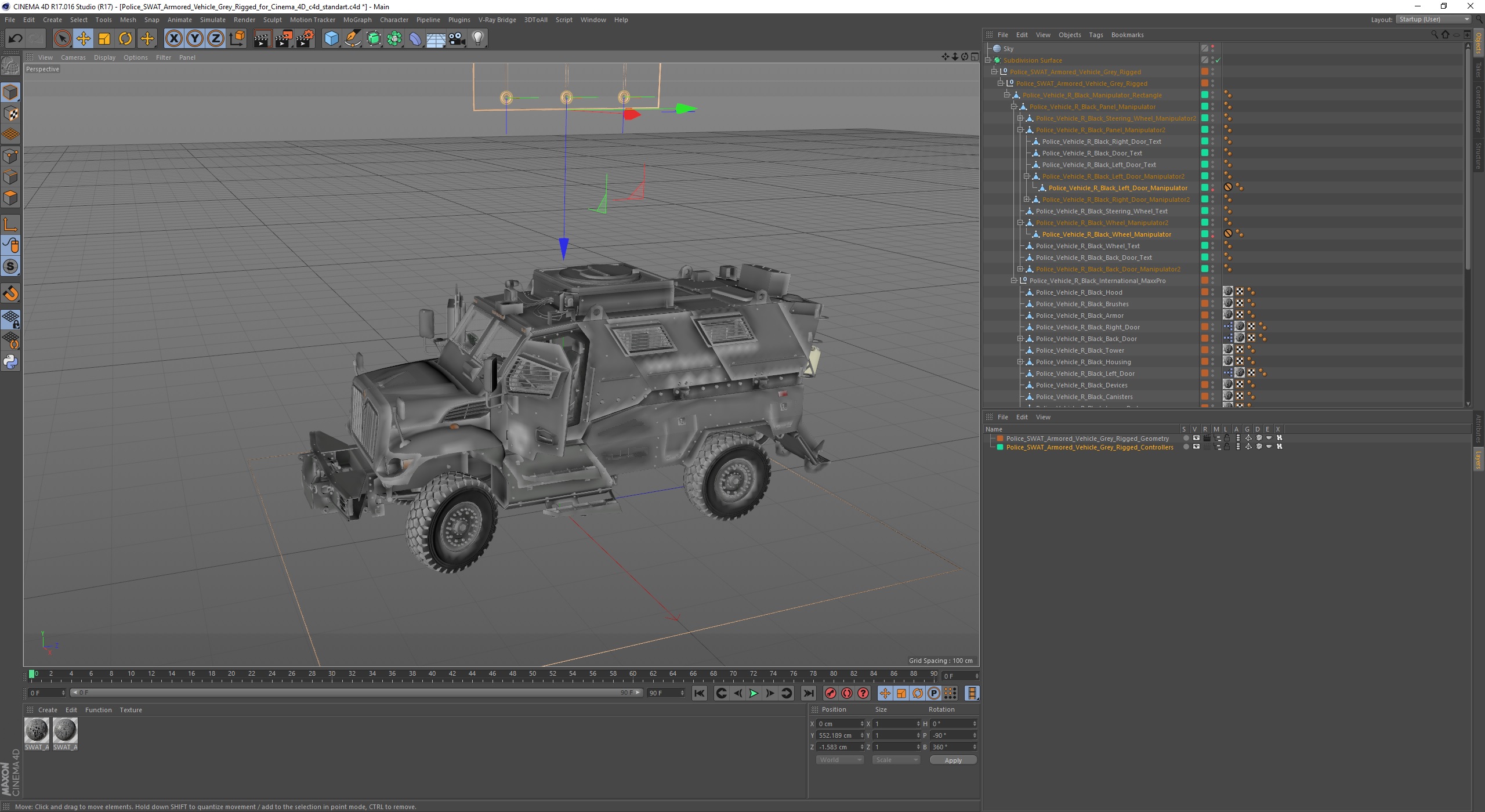
Task: Add a Camera object
Action: (x=457, y=39)
